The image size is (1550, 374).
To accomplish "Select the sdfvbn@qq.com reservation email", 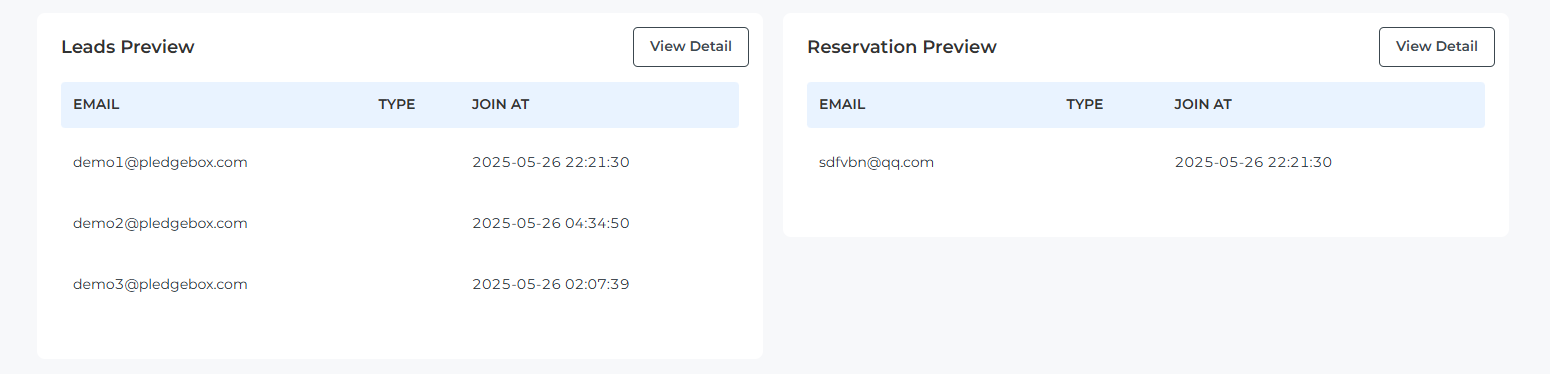I will (876, 162).
